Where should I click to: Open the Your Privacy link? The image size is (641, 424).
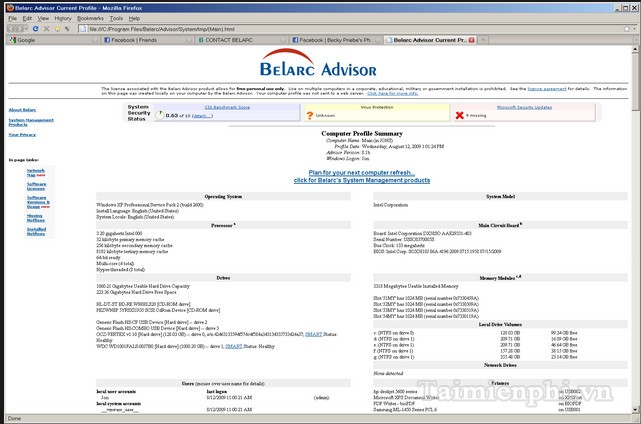coord(22,135)
